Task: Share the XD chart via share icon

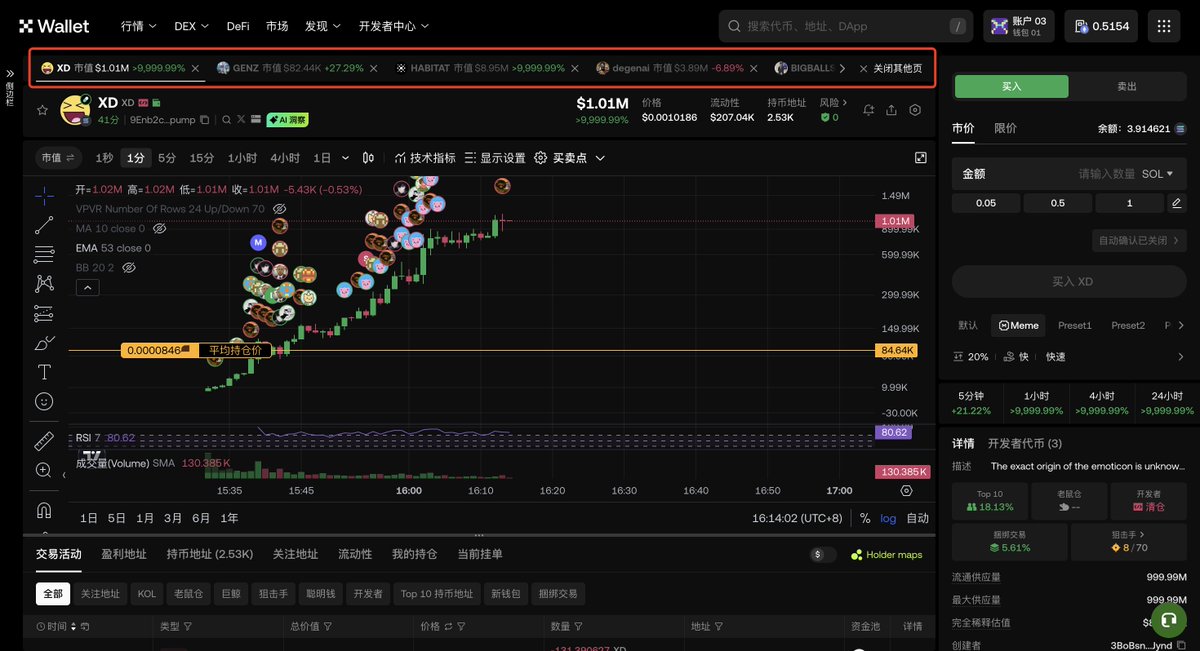Action: [x=891, y=110]
